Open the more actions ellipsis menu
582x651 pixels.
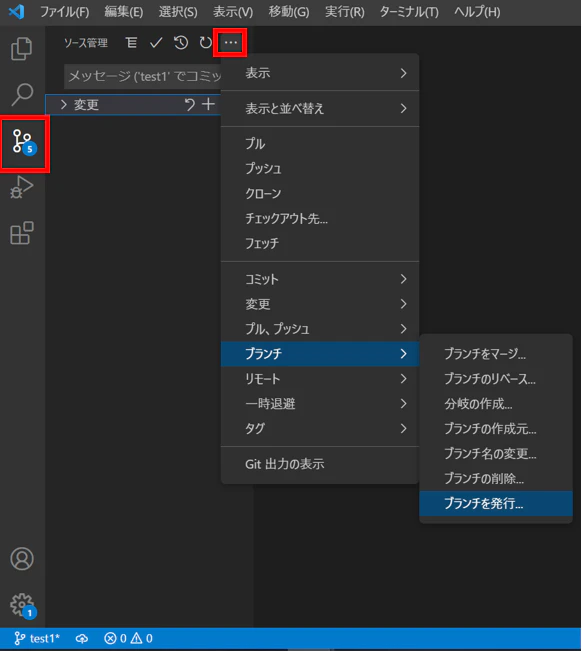tap(230, 42)
